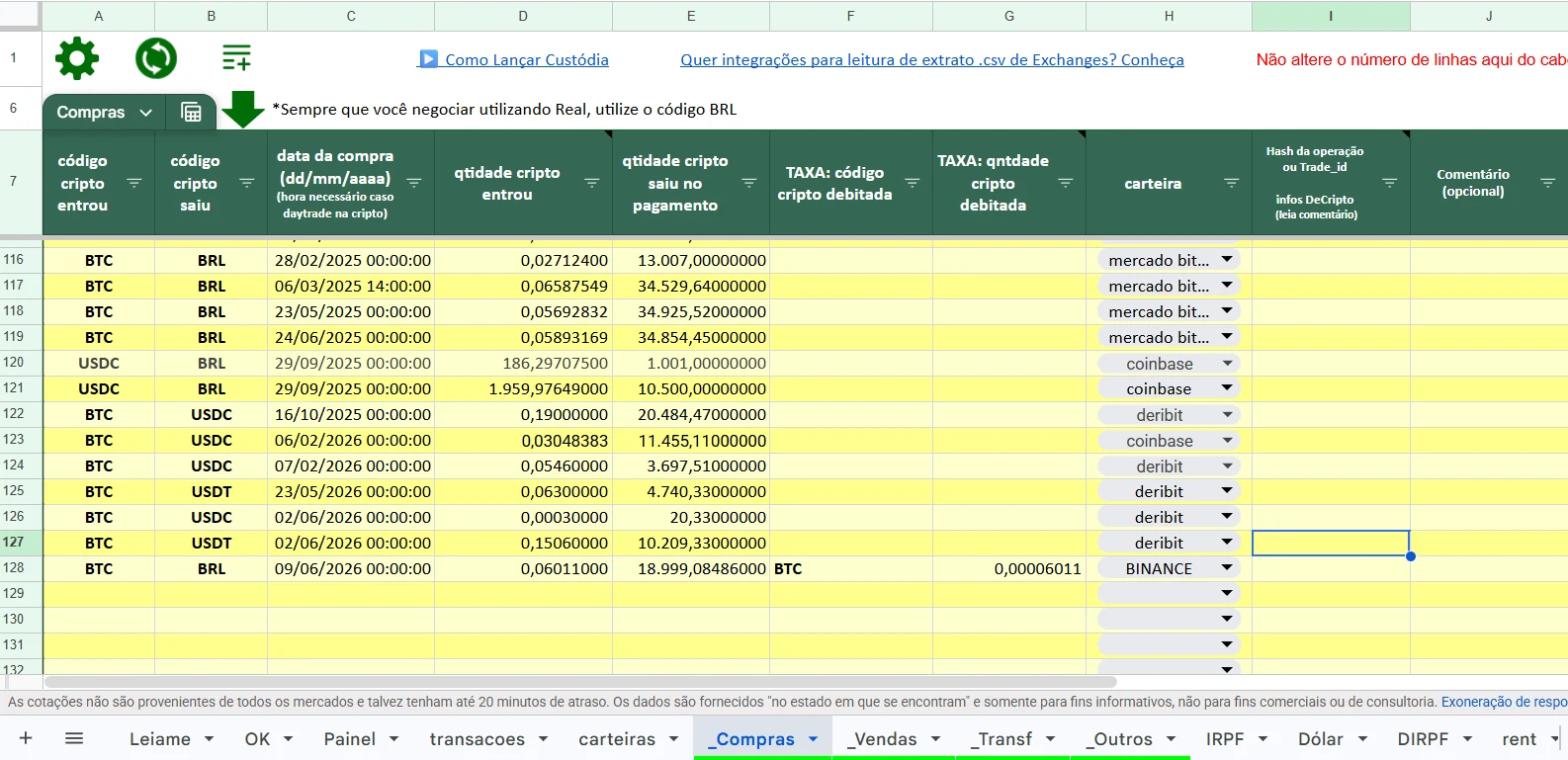The height and width of the screenshot is (760, 1568).
Task: Select cell with date 09/06/2026 00:00:00
Action: [x=351, y=568]
